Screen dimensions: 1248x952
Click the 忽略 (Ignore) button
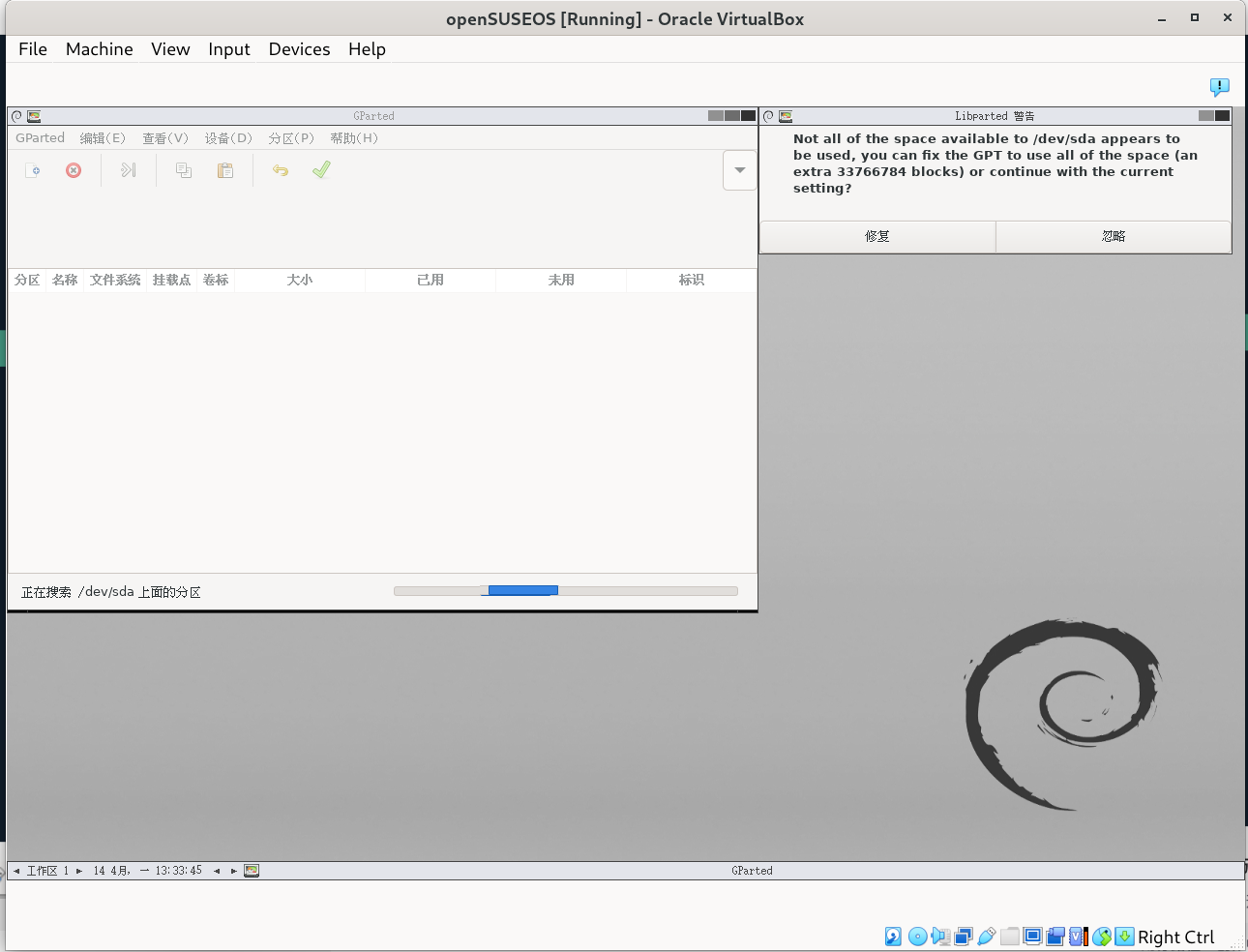coord(1114,236)
